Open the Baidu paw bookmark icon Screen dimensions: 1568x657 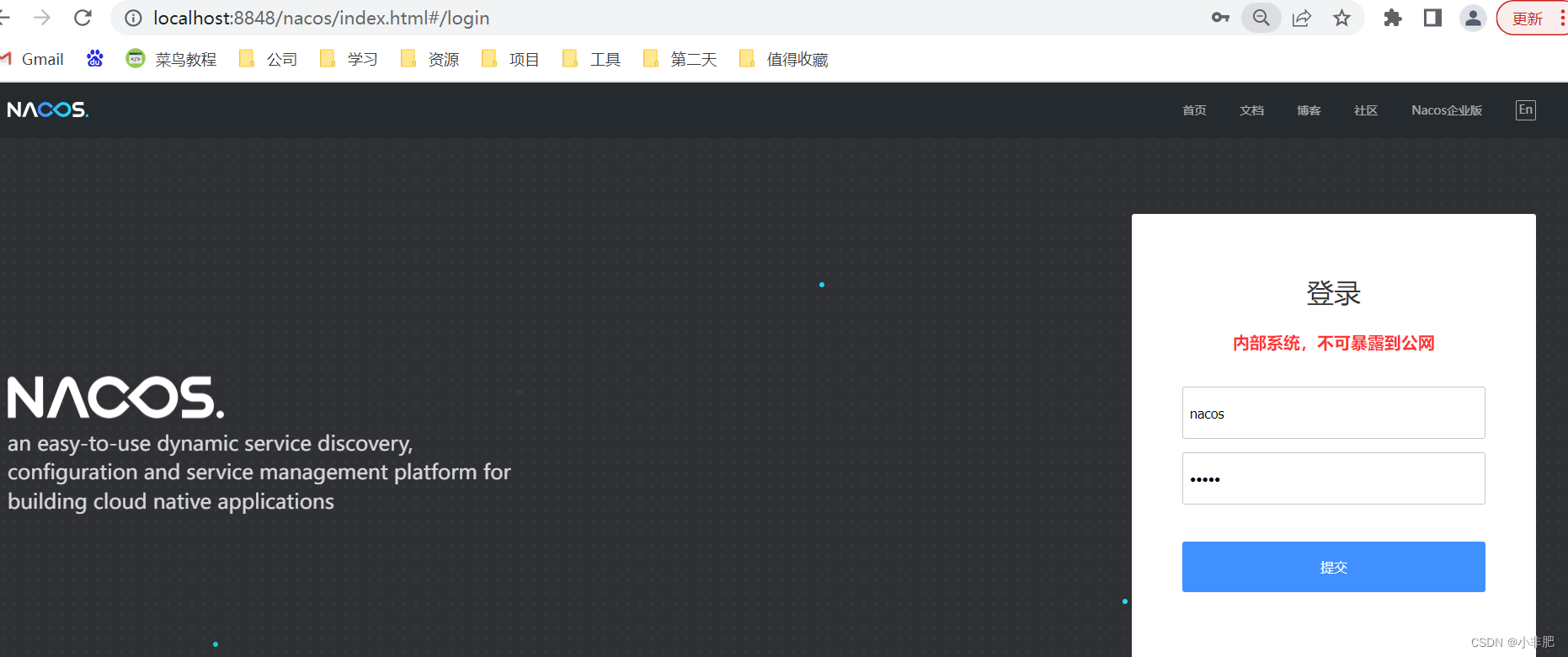tap(95, 58)
